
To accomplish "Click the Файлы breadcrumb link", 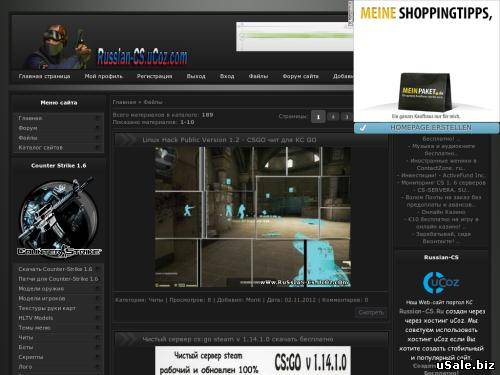I will 153,102.
